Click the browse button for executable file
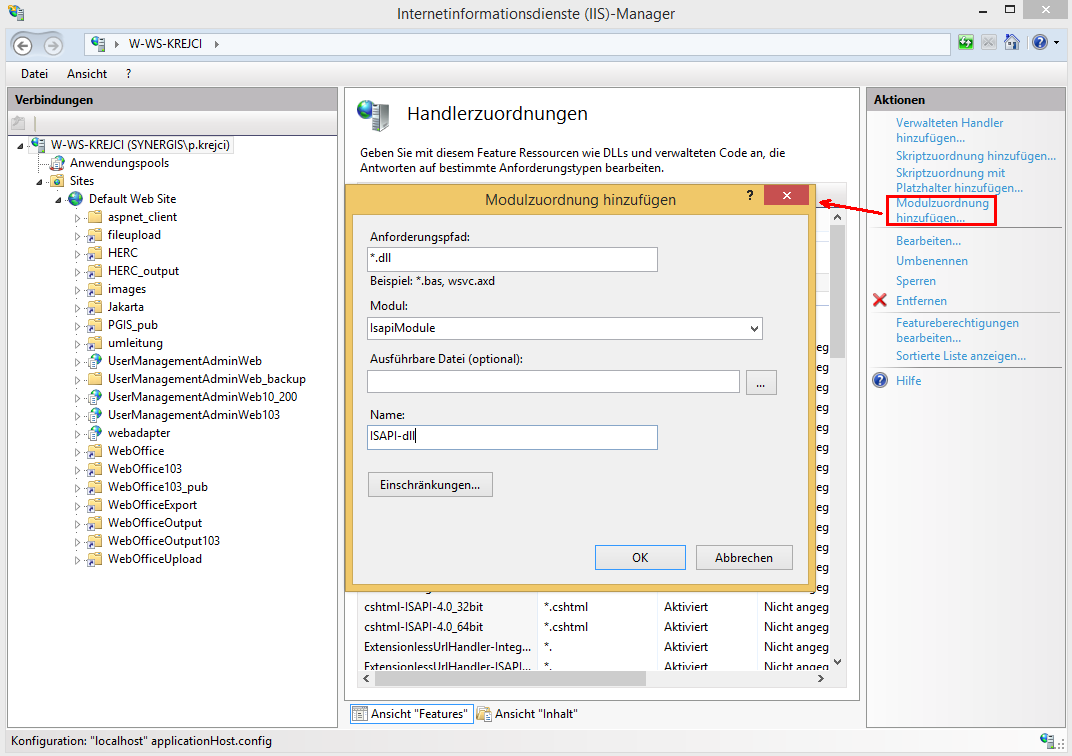The height and width of the screenshot is (756, 1072). 760,382
